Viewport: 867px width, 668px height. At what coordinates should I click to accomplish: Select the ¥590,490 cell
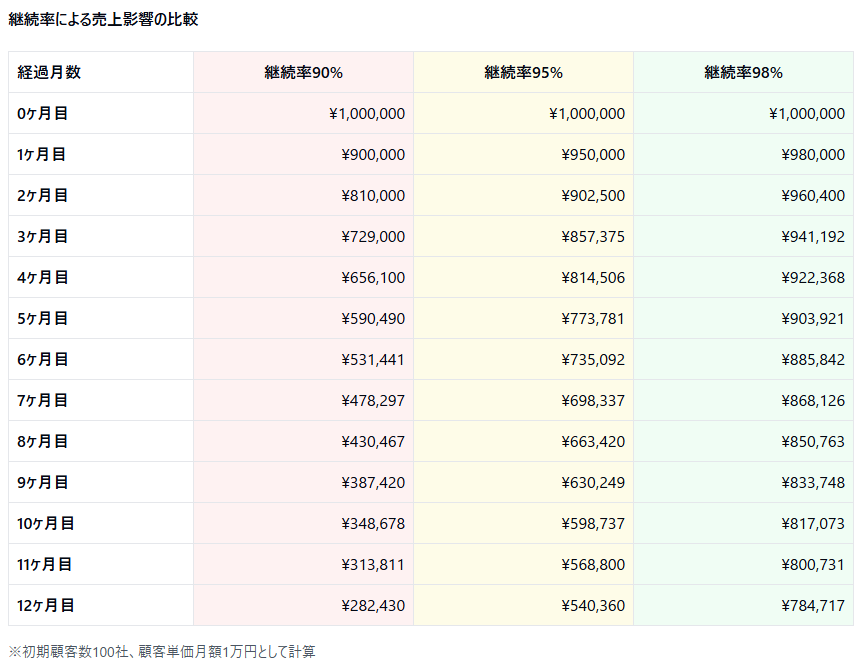coord(304,318)
